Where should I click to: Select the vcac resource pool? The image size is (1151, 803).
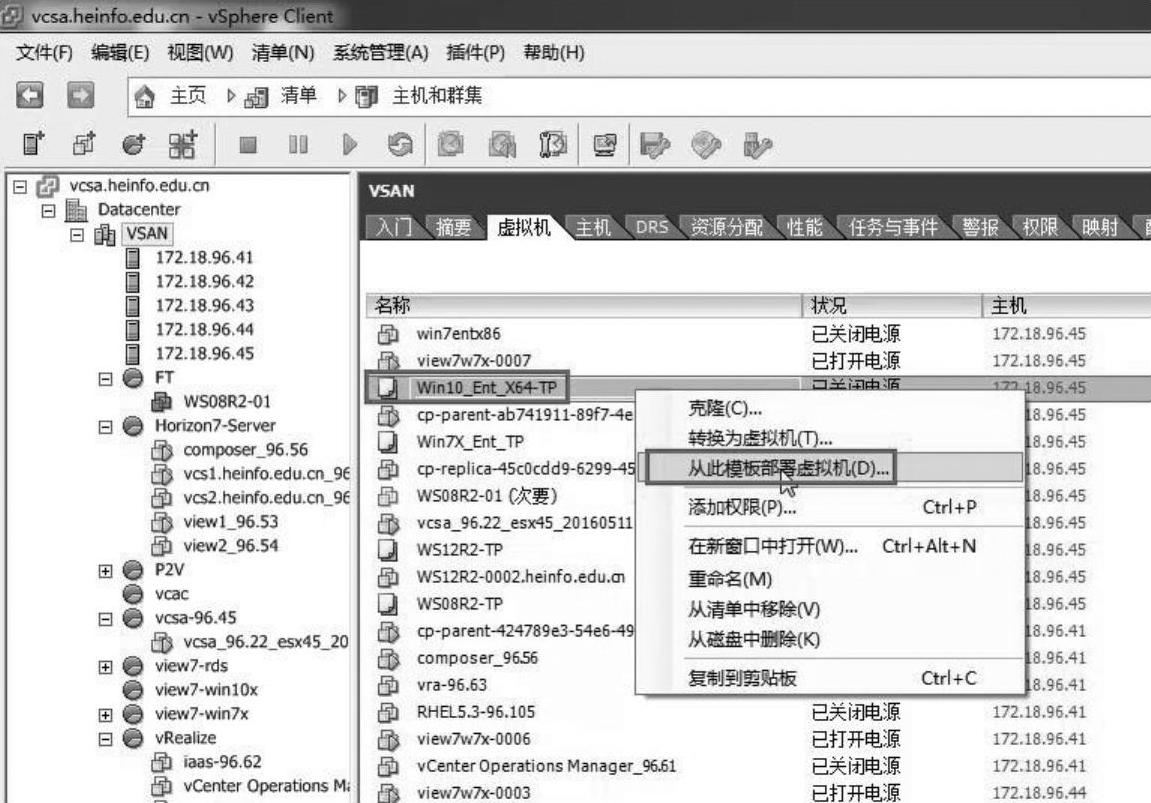point(171,594)
